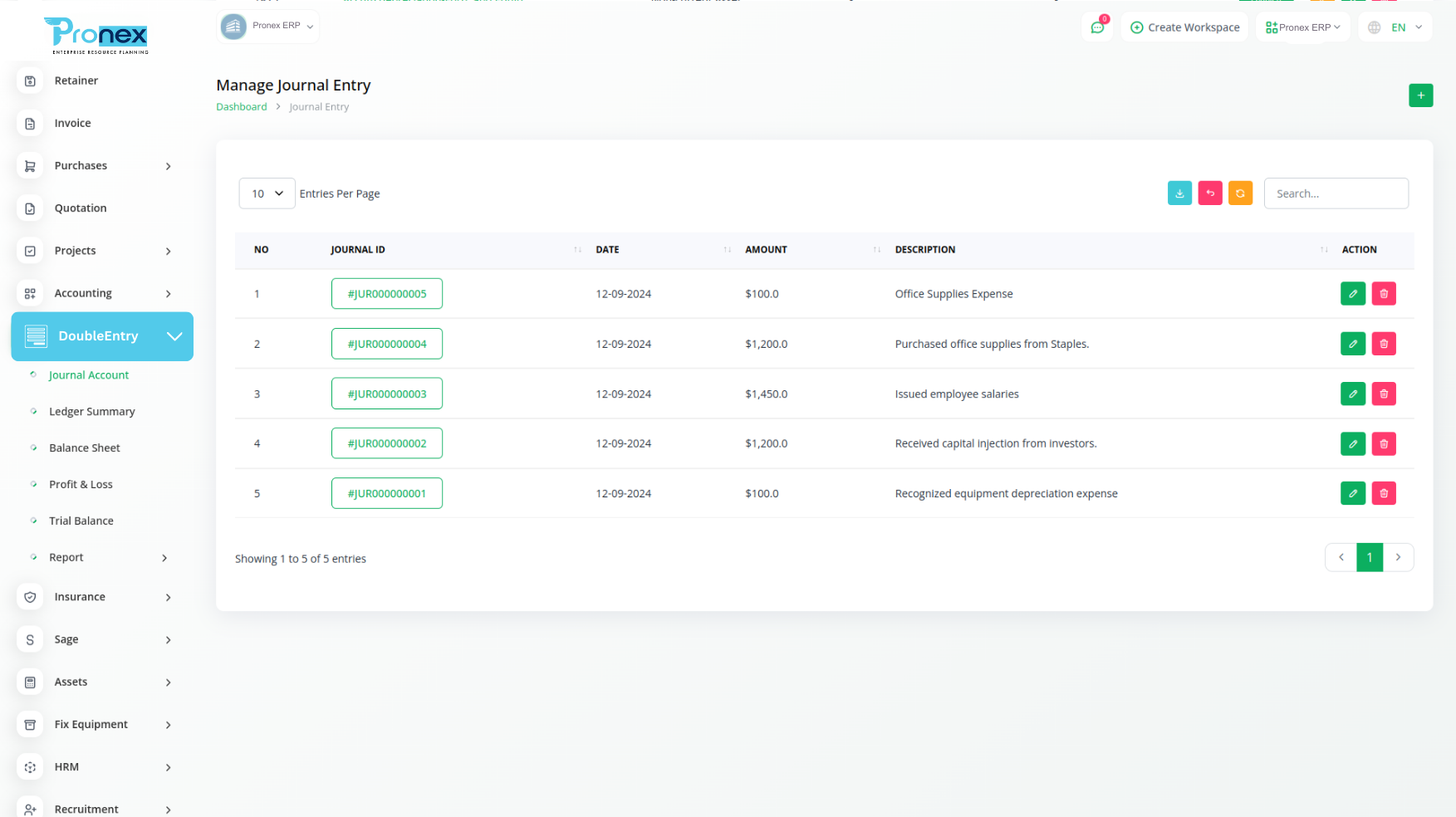Open journal ID #JUR000000001 link

387,493
